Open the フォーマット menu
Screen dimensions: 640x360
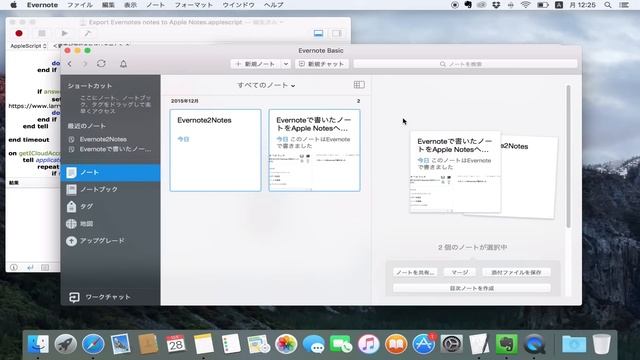click(x=194, y=5)
